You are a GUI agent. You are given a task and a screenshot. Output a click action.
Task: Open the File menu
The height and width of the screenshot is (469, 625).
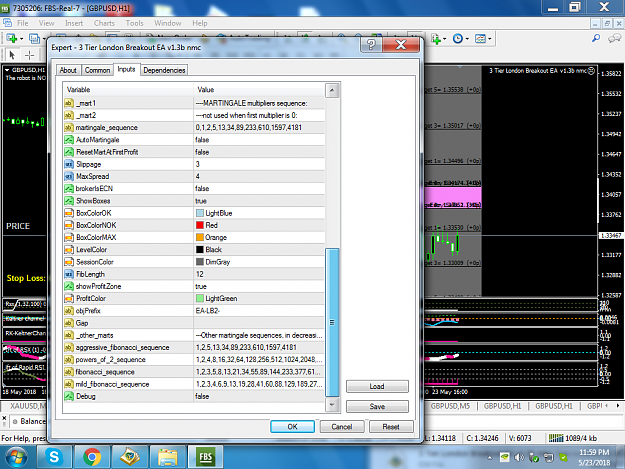click(x=22, y=23)
